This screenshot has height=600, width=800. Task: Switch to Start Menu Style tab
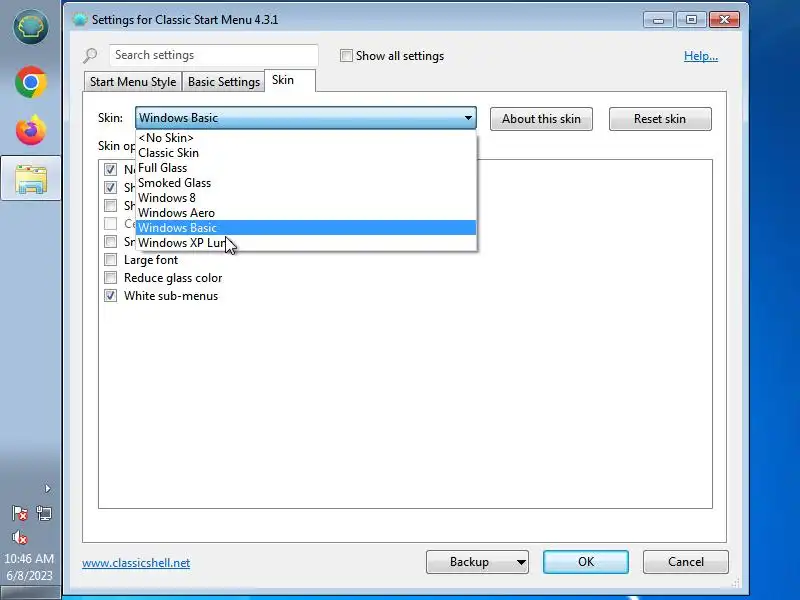(133, 82)
